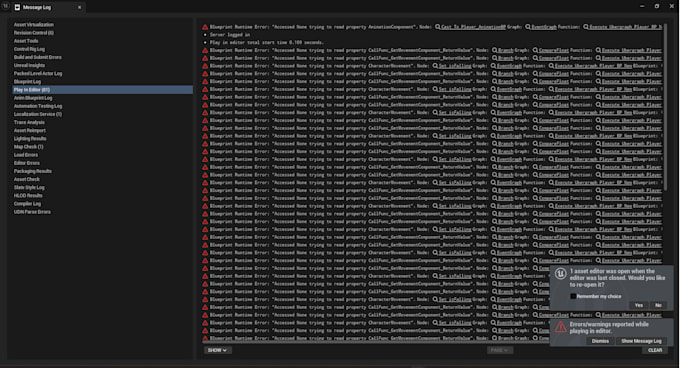Click the Show Message Log button

641,341
